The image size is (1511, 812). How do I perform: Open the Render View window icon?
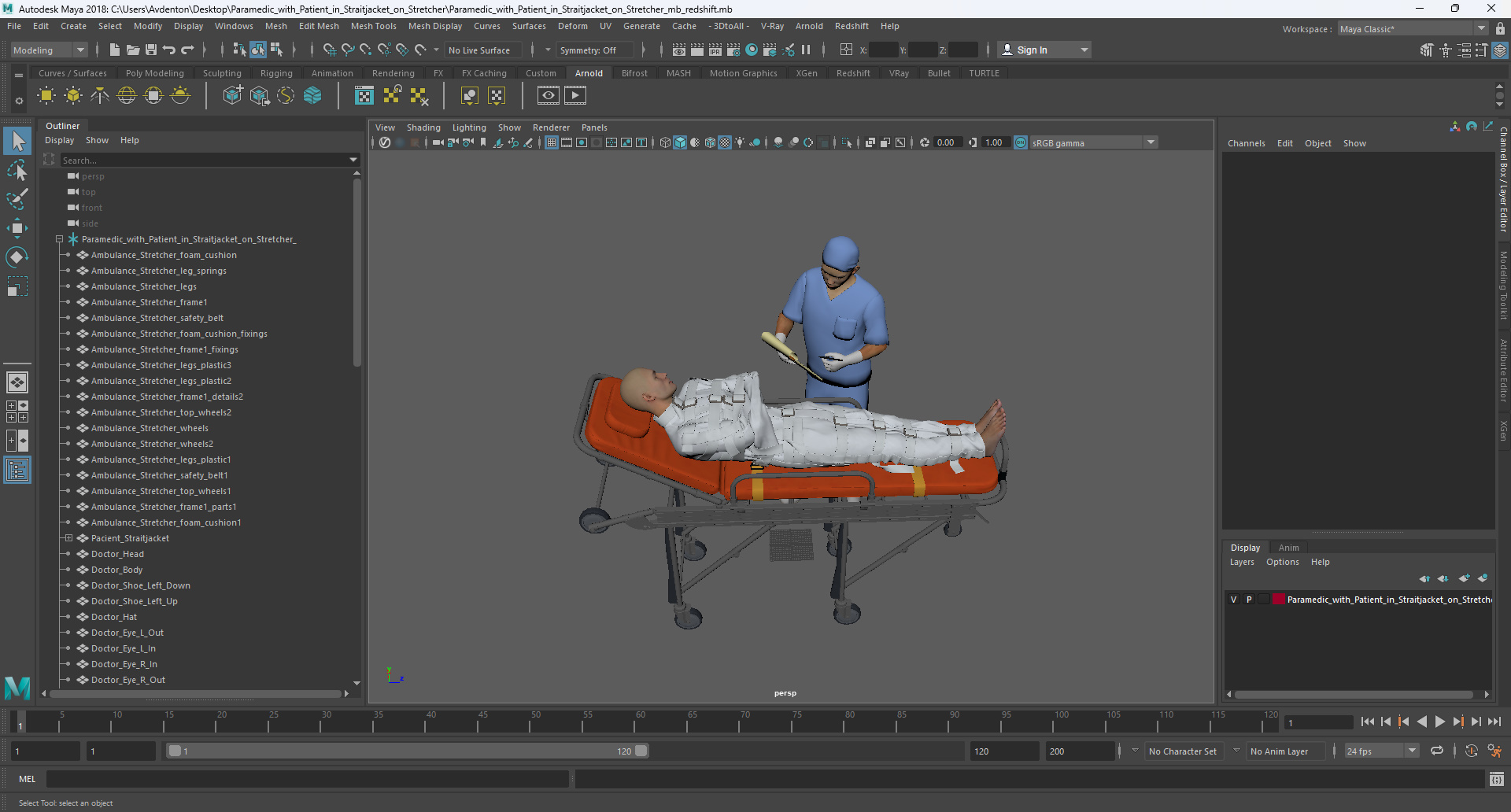(679, 50)
